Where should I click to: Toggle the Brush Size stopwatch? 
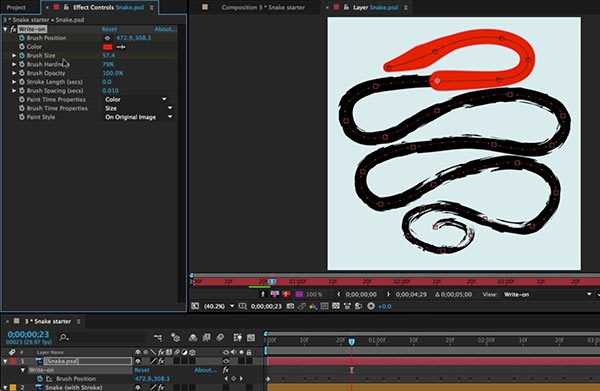tap(22, 55)
